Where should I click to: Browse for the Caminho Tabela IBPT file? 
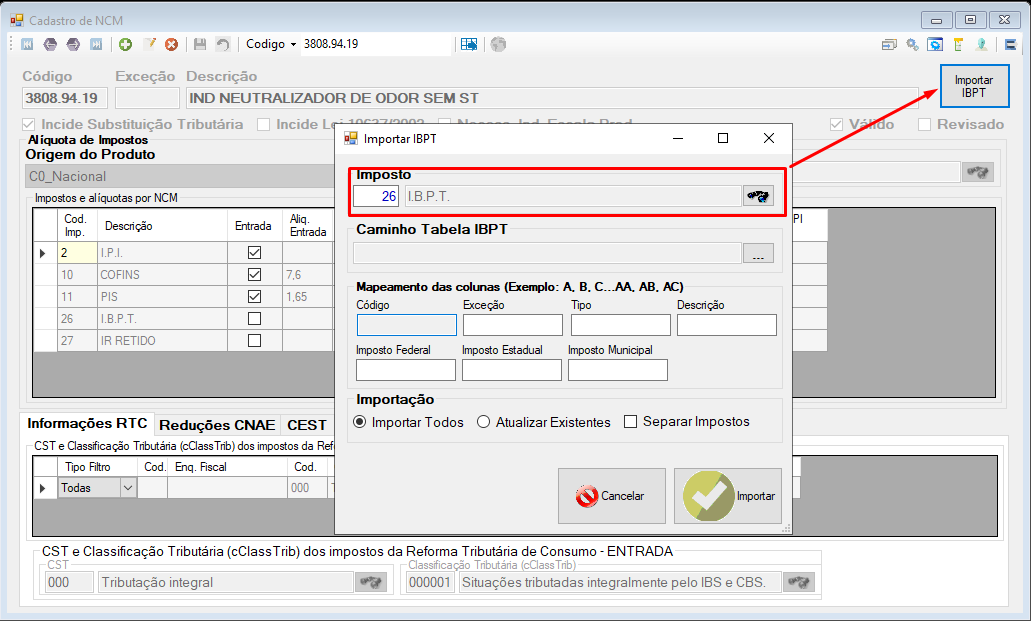758,253
